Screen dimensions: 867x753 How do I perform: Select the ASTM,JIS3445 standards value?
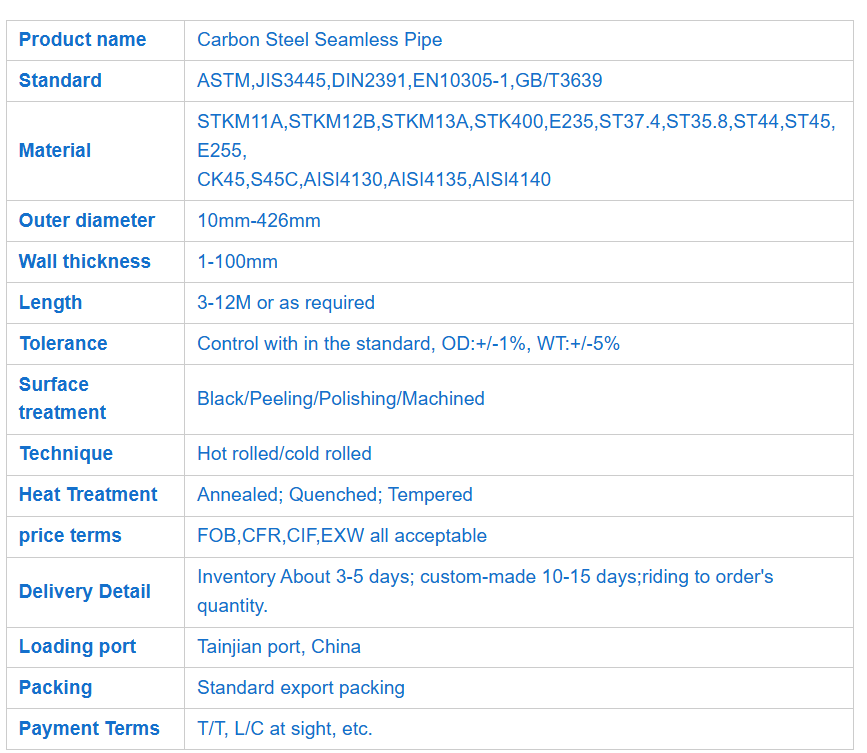click(x=399, y=81)
